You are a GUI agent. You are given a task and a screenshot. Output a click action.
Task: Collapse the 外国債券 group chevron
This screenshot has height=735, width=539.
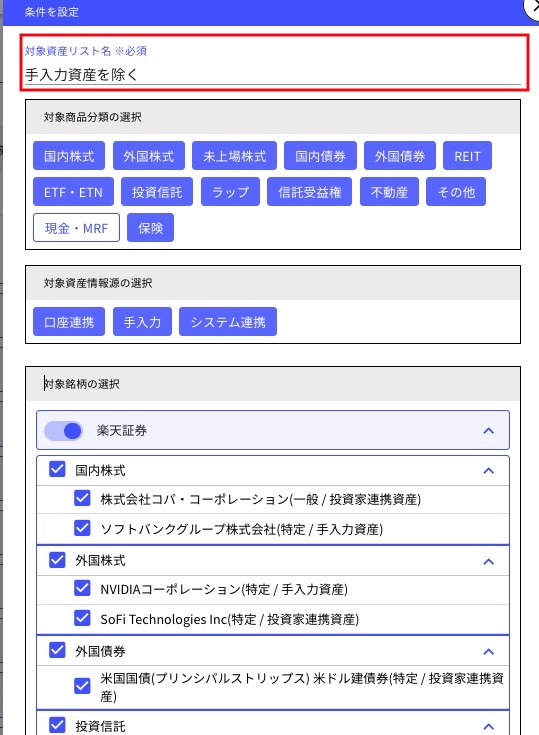click(x=489, y=652)
